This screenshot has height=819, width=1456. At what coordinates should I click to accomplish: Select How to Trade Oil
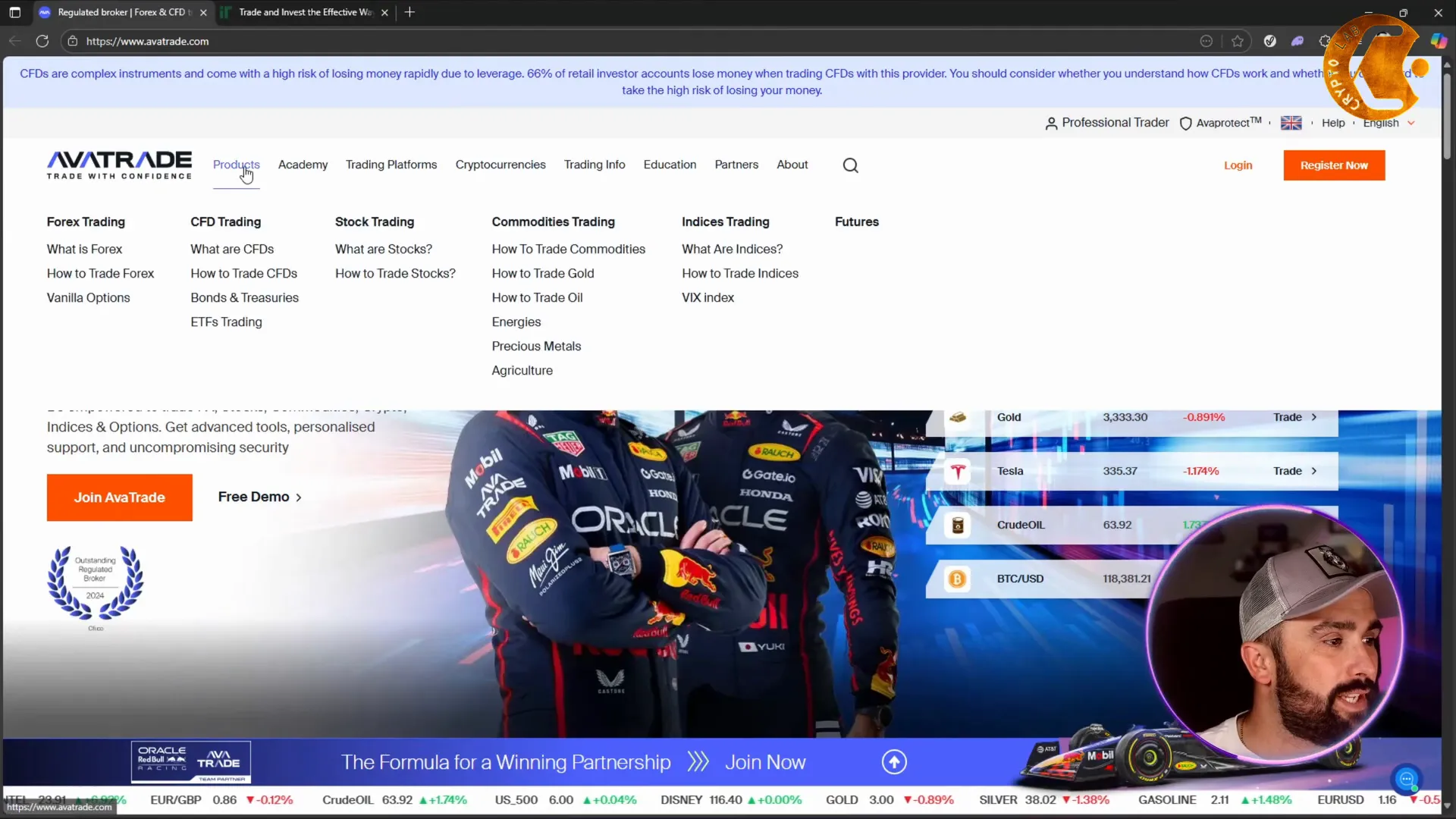tap(537, 297)
